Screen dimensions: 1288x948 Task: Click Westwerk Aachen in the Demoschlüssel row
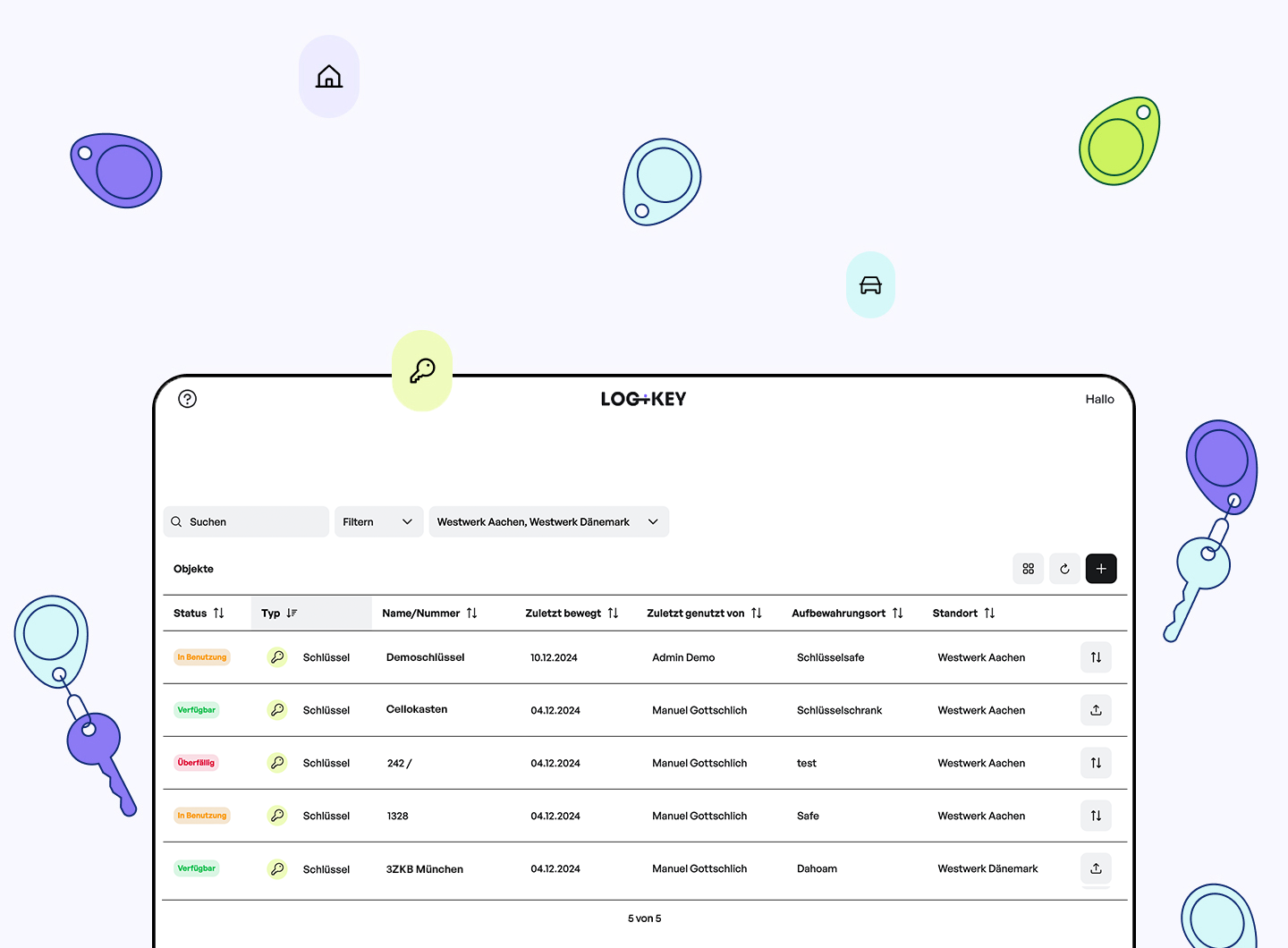coord(981,657)
